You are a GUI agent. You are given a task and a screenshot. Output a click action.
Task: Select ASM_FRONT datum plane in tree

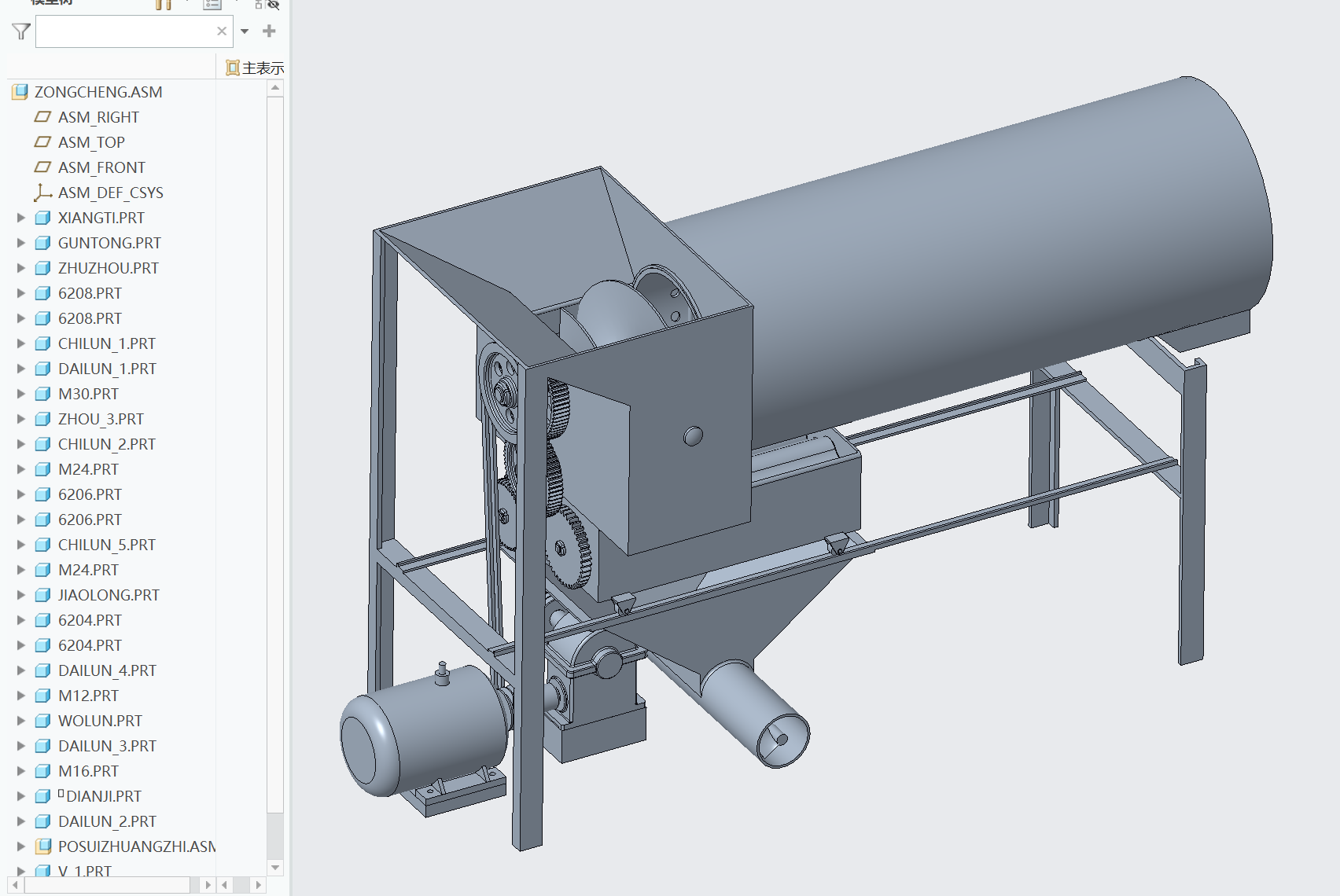click(x=101, y=167)
